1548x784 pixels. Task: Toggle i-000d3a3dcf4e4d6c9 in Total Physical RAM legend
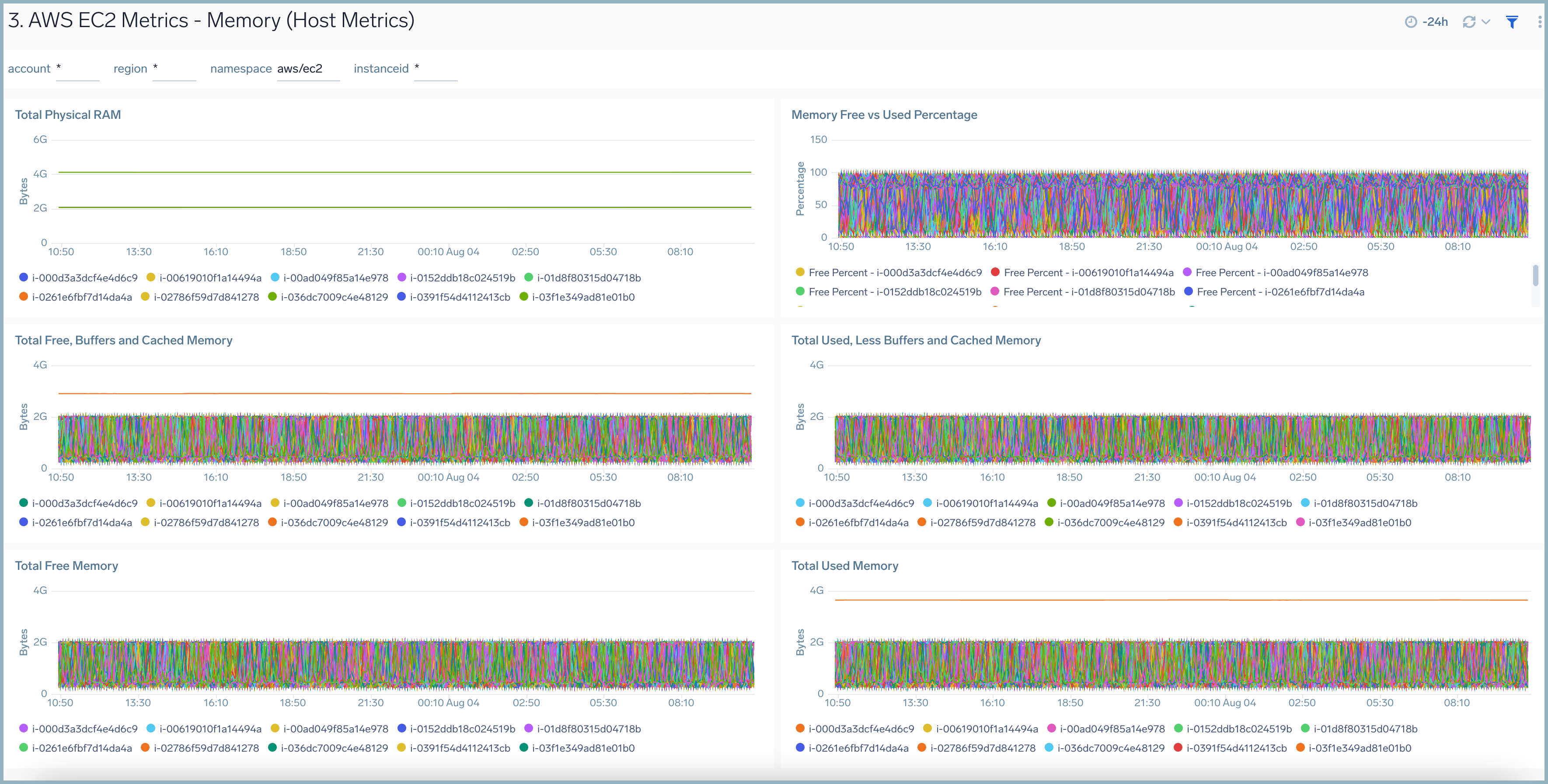85,278
